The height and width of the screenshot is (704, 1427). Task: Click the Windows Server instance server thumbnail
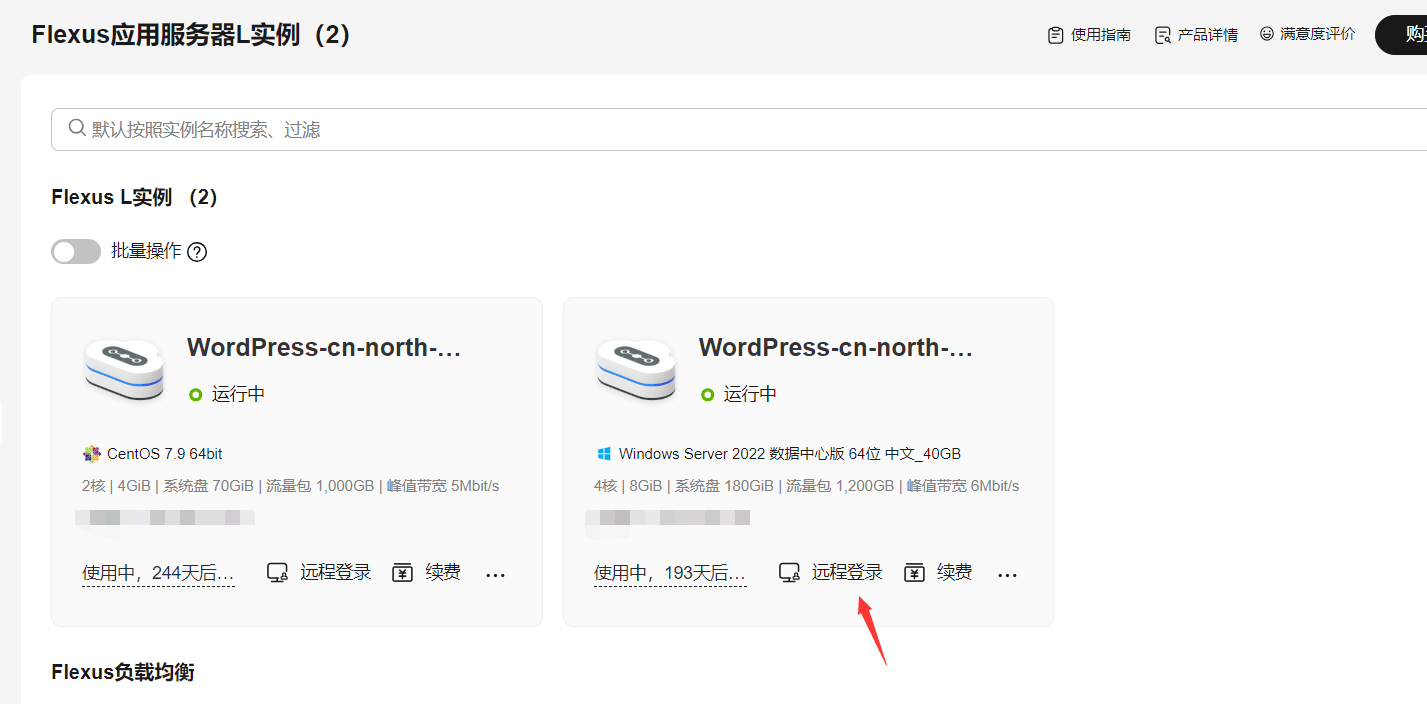pos(635,369)
